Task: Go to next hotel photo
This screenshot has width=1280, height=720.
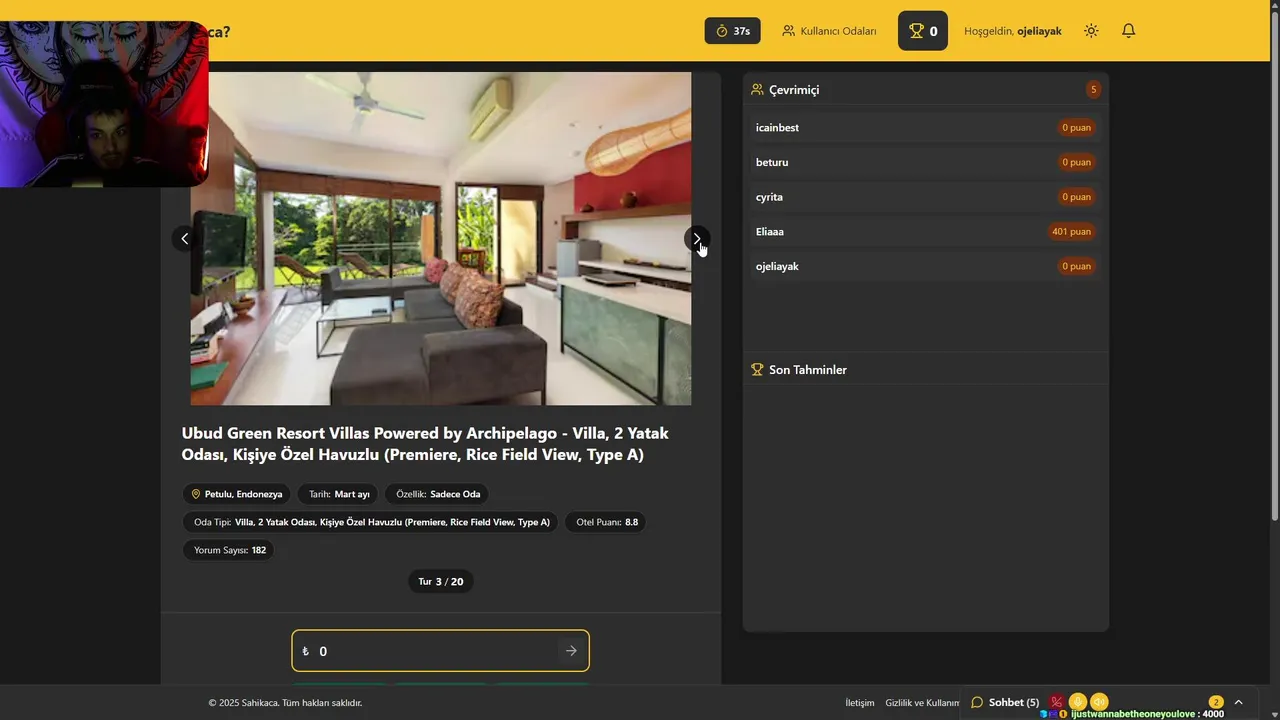Action: pos(697,239)
